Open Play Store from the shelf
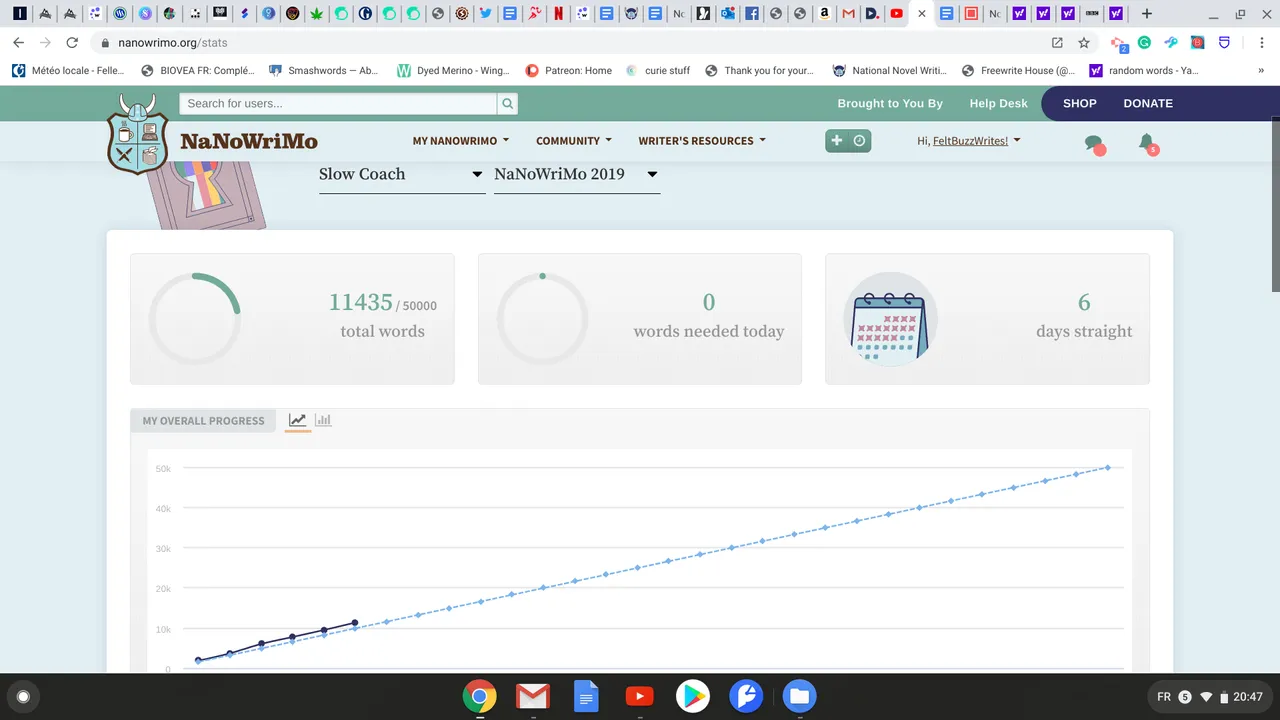Viewport: 1280px width, 720px height. click(693, 697)
